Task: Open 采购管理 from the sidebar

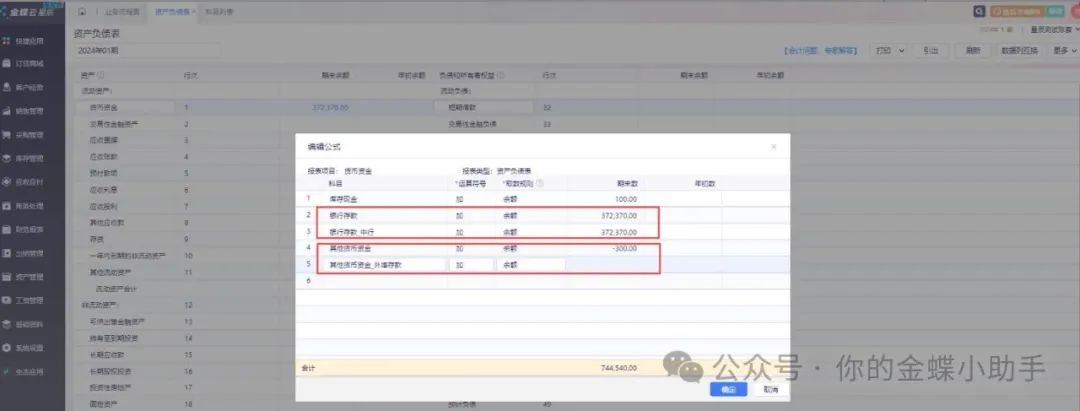Action: (x=7, y=134)
